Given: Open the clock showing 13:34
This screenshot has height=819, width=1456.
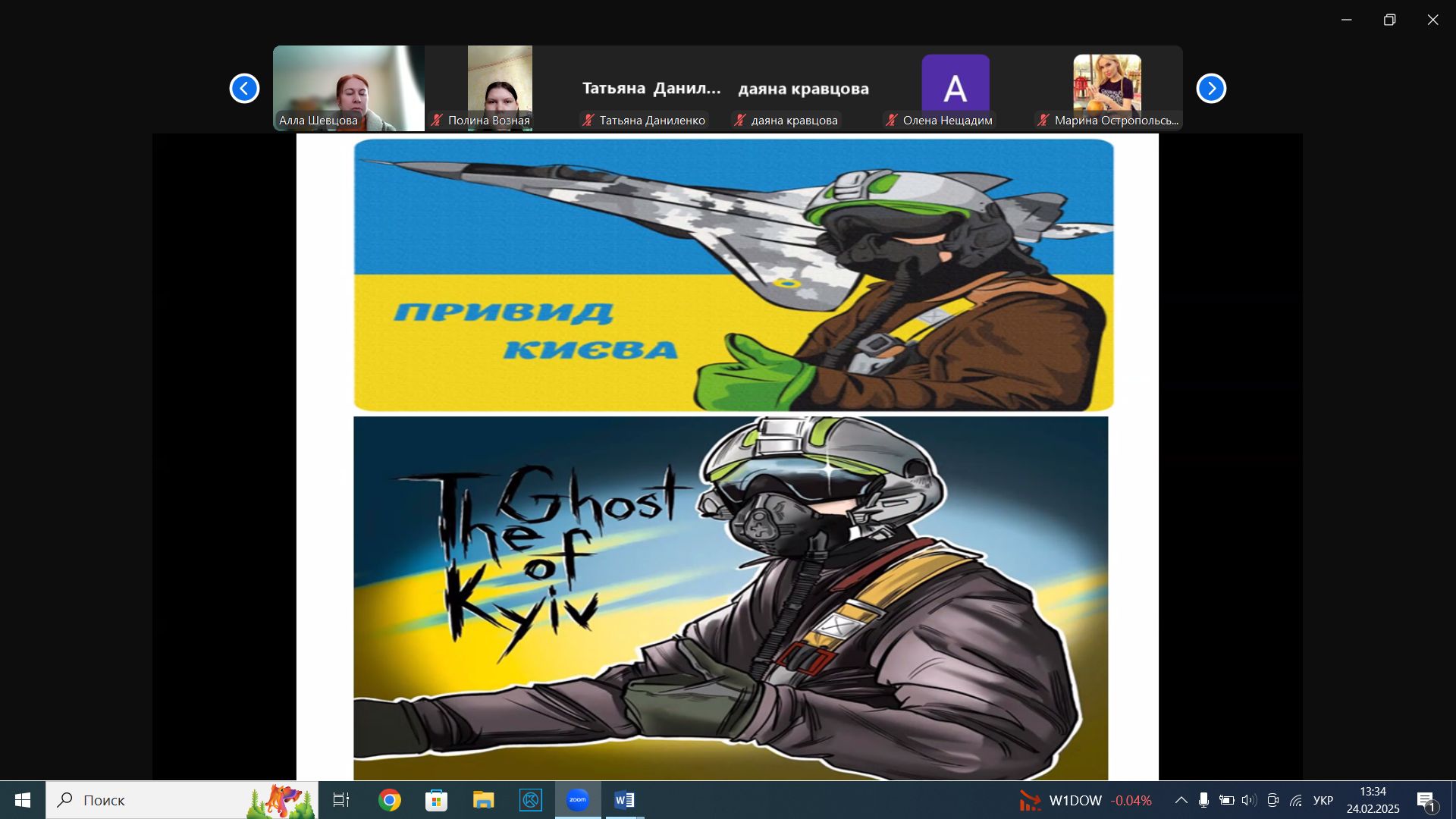Looking at the screenshot, I should click(x=1373, y=800).
